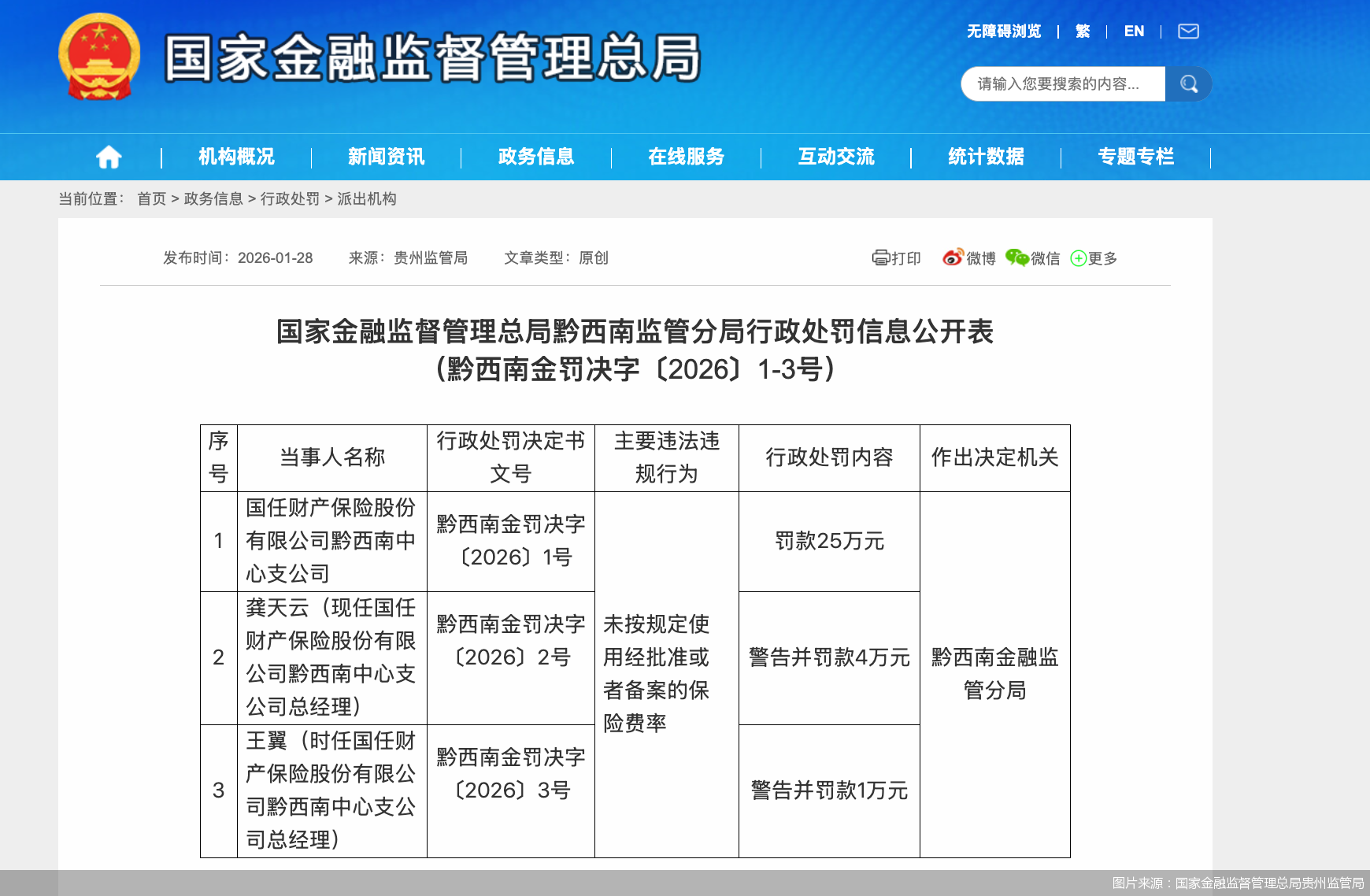Open the 在线服务 menu
Viewport: 1370px width, 896px height.
(x=686, y=157)
